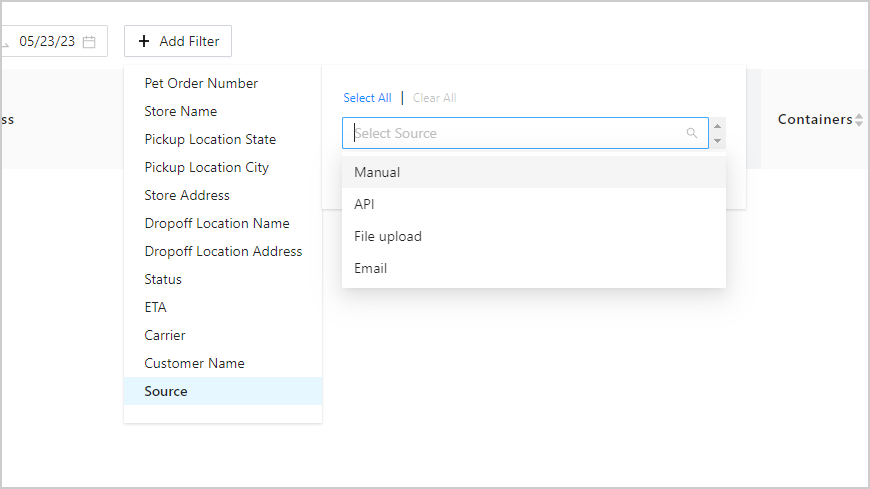Focus the Select Source search field
Image resolution: width=870 pixels, height=489 pixels.
(x=515, y=133)
